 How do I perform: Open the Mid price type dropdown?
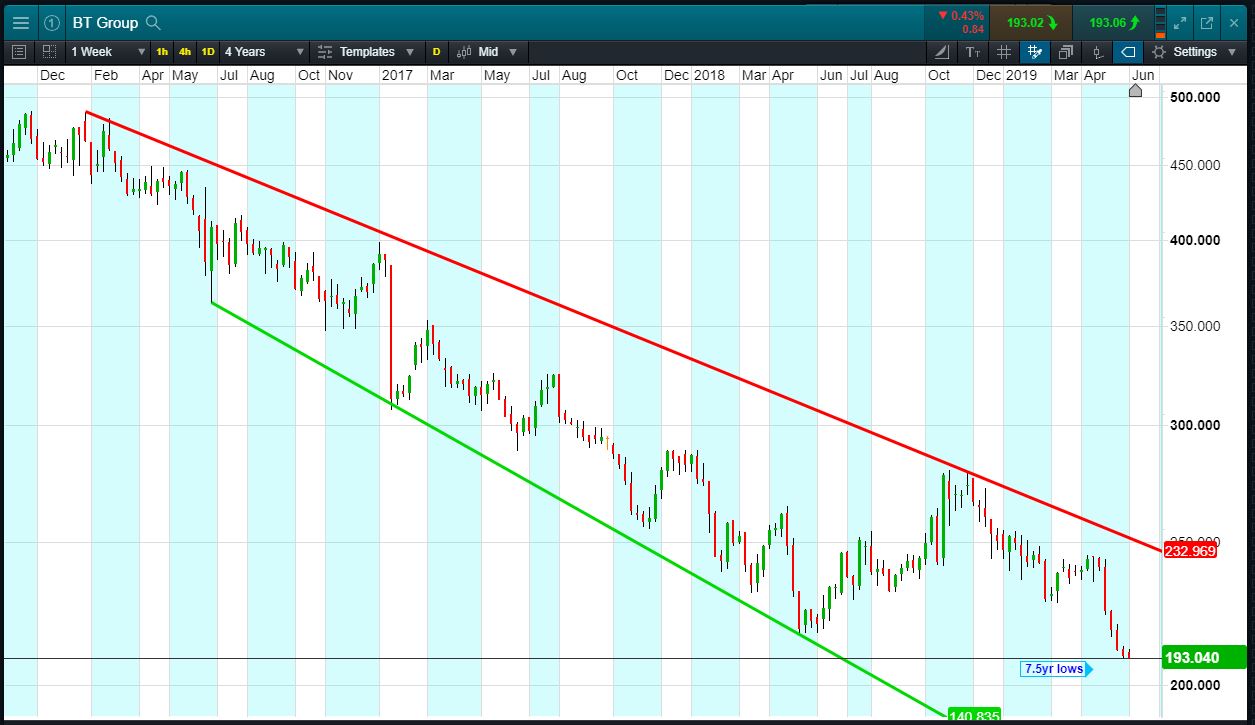488,51
